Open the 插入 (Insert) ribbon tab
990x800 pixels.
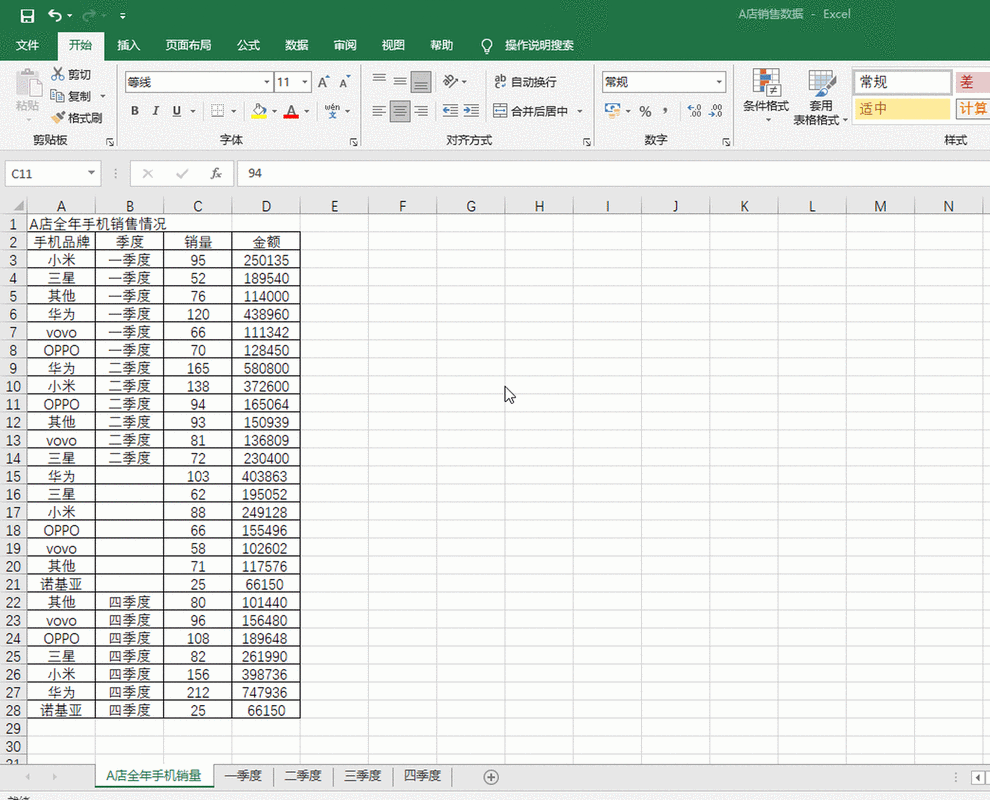(x=128, y=45)
